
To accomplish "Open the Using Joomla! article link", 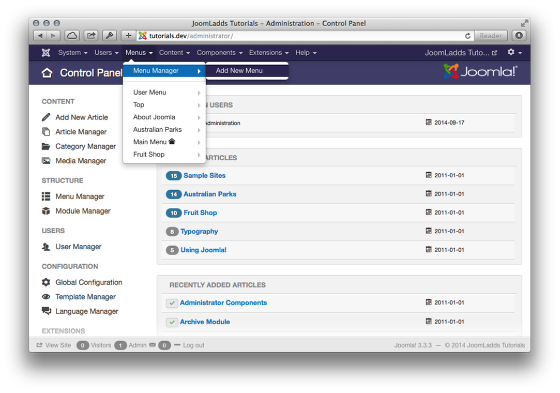I will coord(203,250).
